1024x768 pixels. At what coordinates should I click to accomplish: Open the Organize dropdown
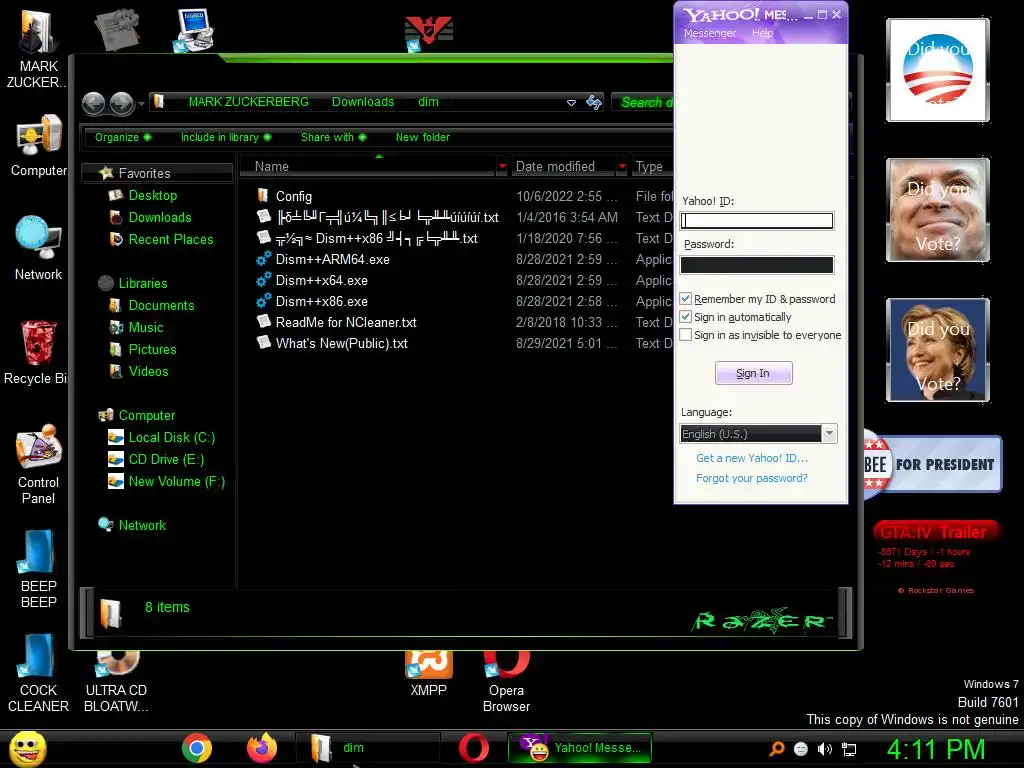(x=123, y=137)
